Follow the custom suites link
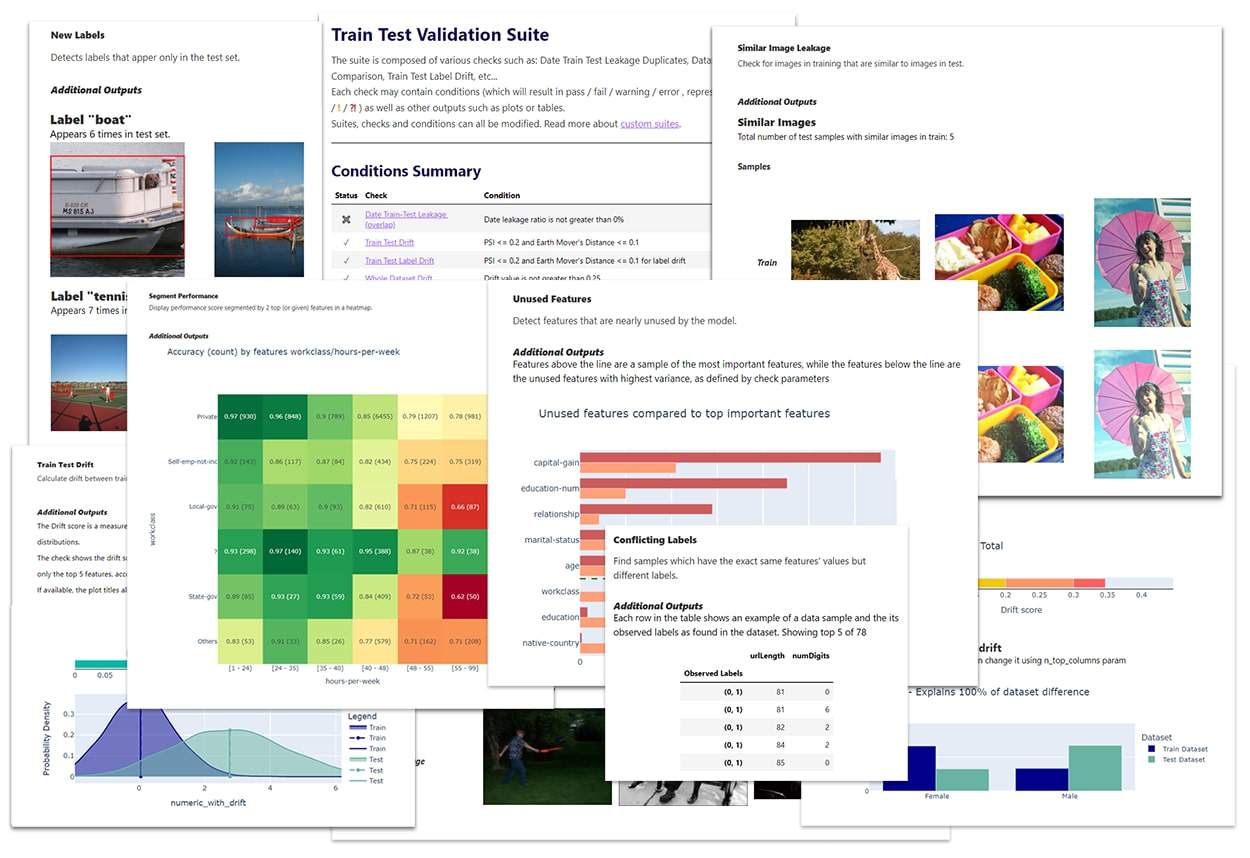Screen dimensions: 1250x858 [649, 123]
